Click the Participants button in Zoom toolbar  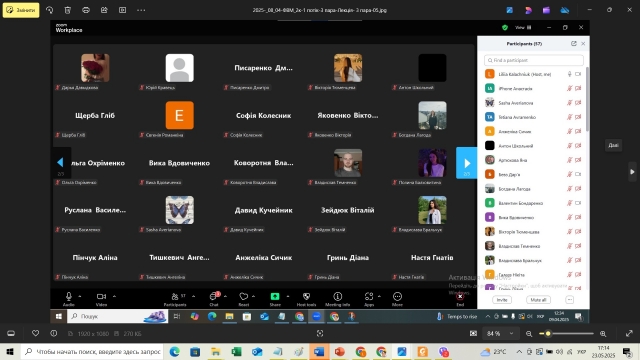pos(175,299)
